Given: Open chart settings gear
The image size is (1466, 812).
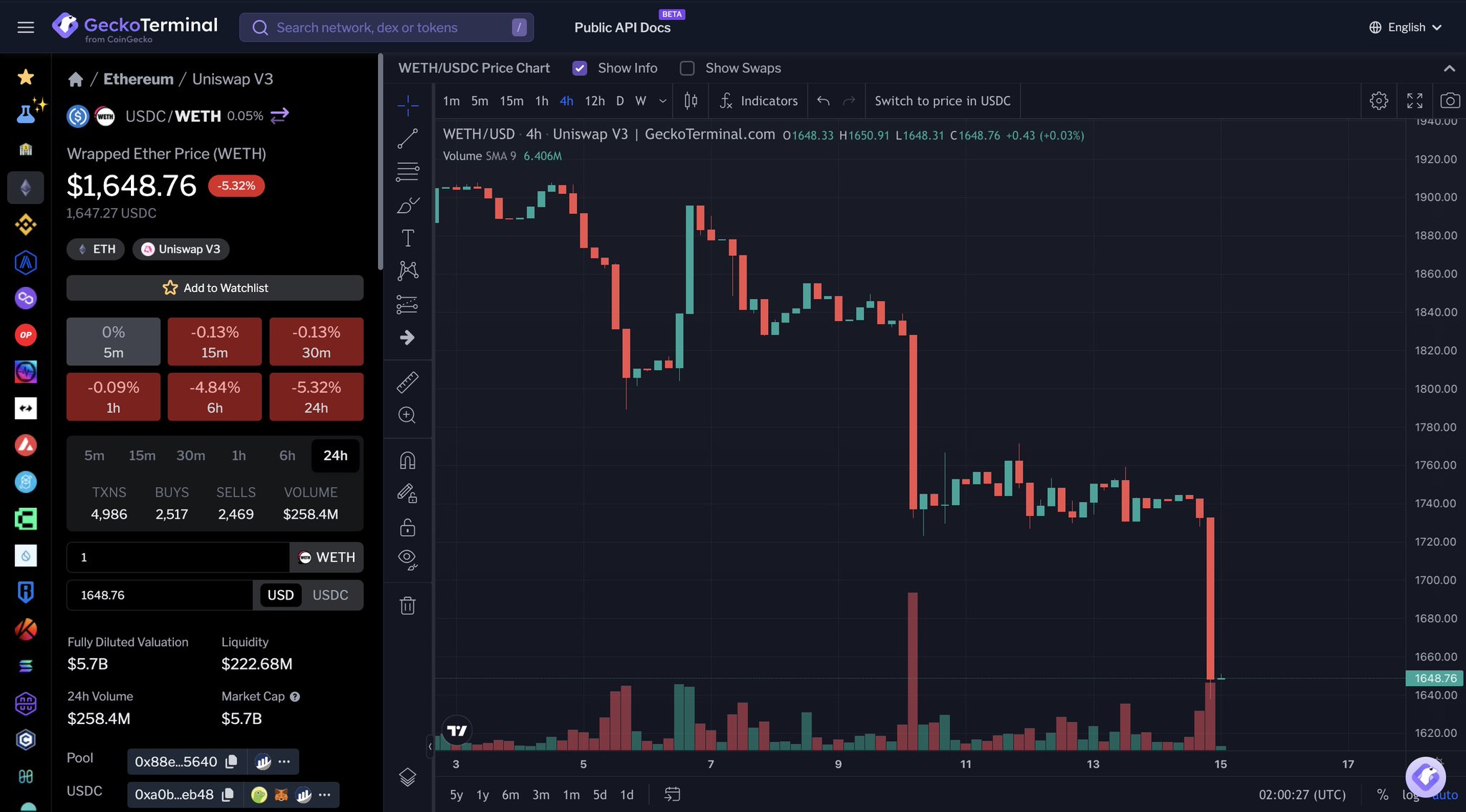Looking at the screenshot, I should click(x=1379, y=101).
